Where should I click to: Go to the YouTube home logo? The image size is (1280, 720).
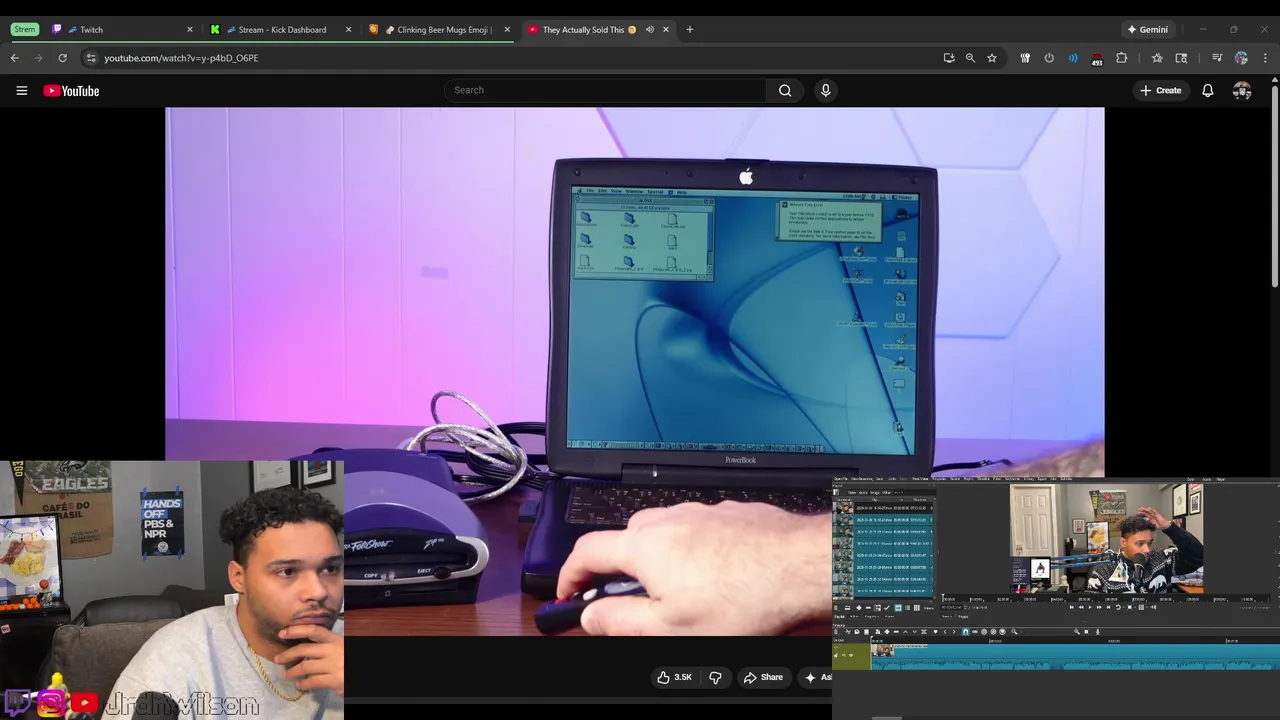(x=71, y=91)
